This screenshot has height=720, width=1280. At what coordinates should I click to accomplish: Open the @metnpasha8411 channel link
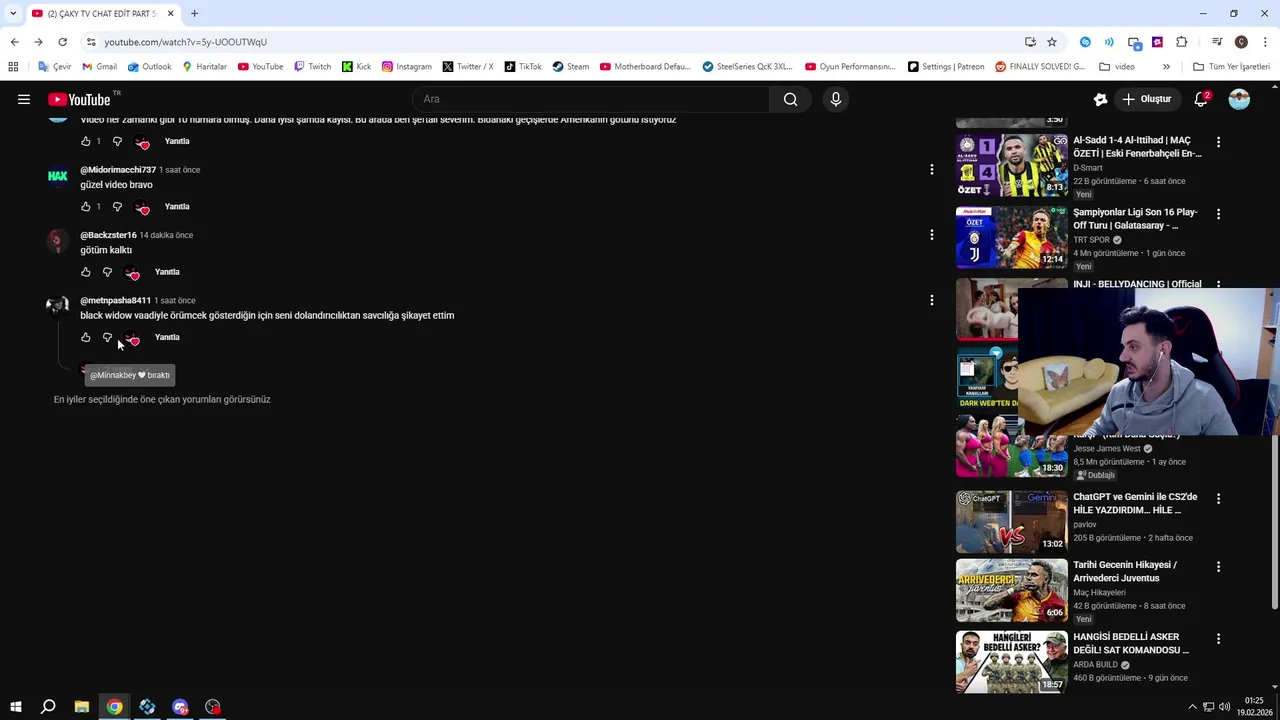115,300
